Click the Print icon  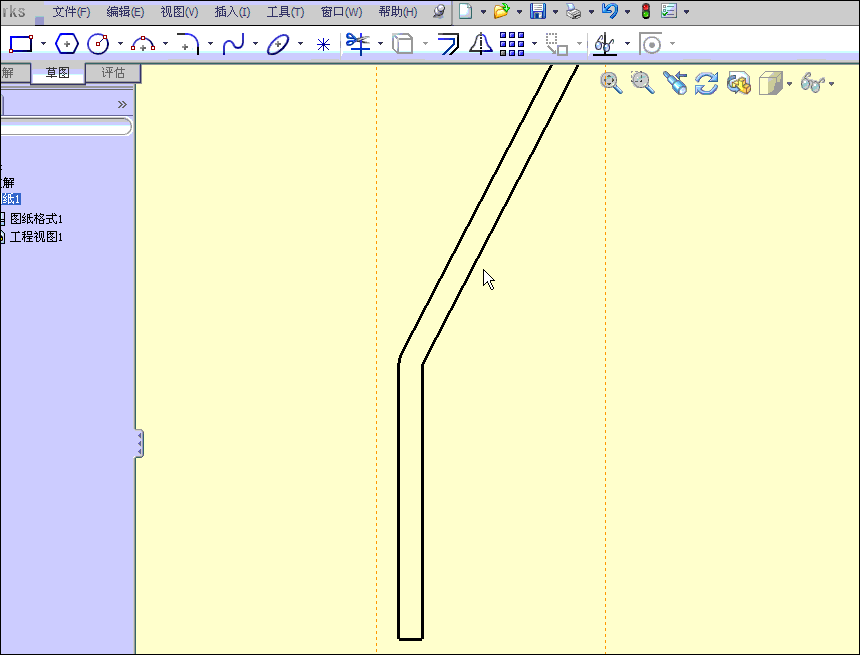[574, 11]
